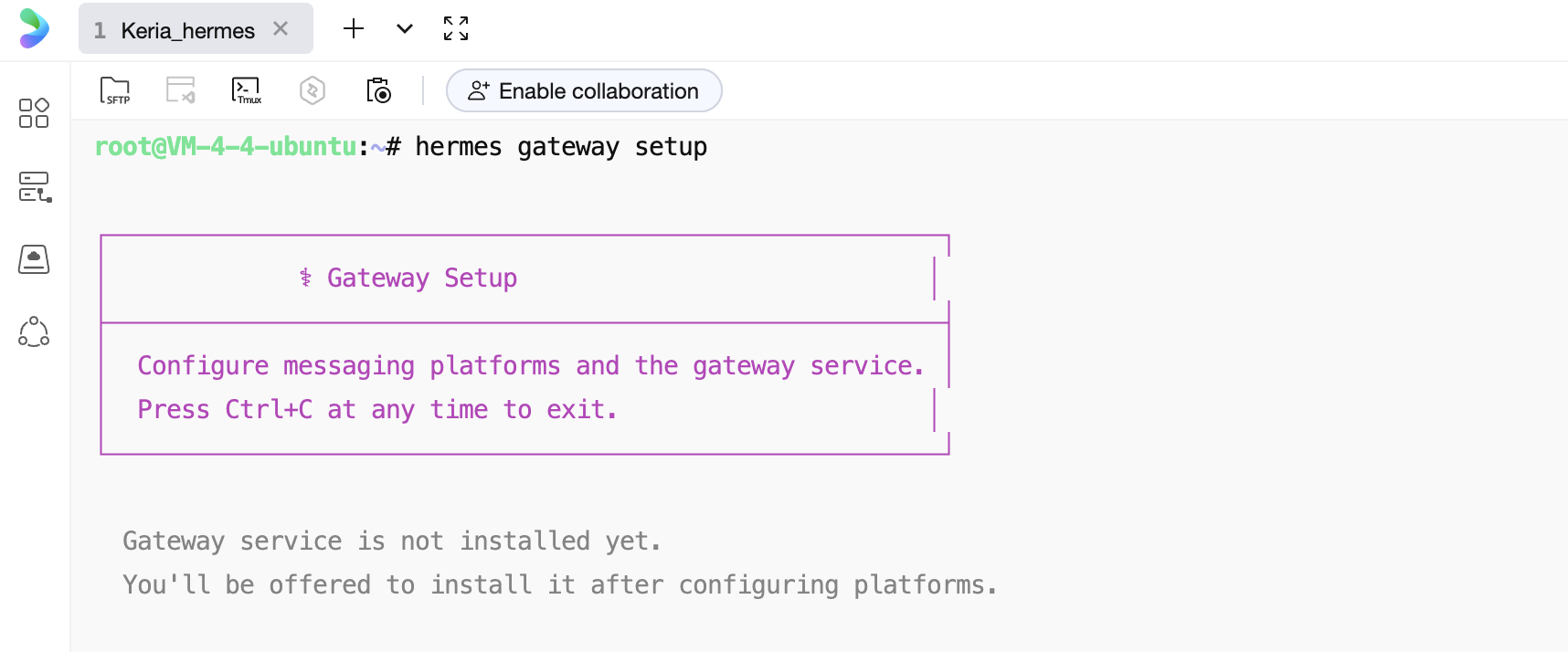Expand the tab list dropdown chevron
This screenshot has height=652, width=1568.
(405, 29)
